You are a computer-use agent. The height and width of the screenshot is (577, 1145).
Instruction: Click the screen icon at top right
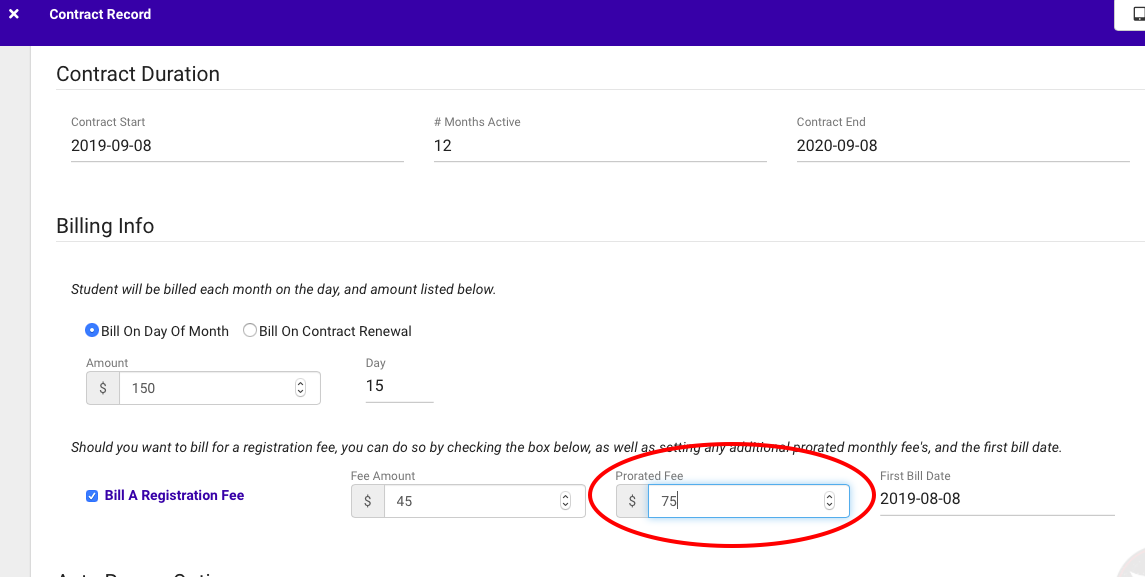[x=1137, y=13]
